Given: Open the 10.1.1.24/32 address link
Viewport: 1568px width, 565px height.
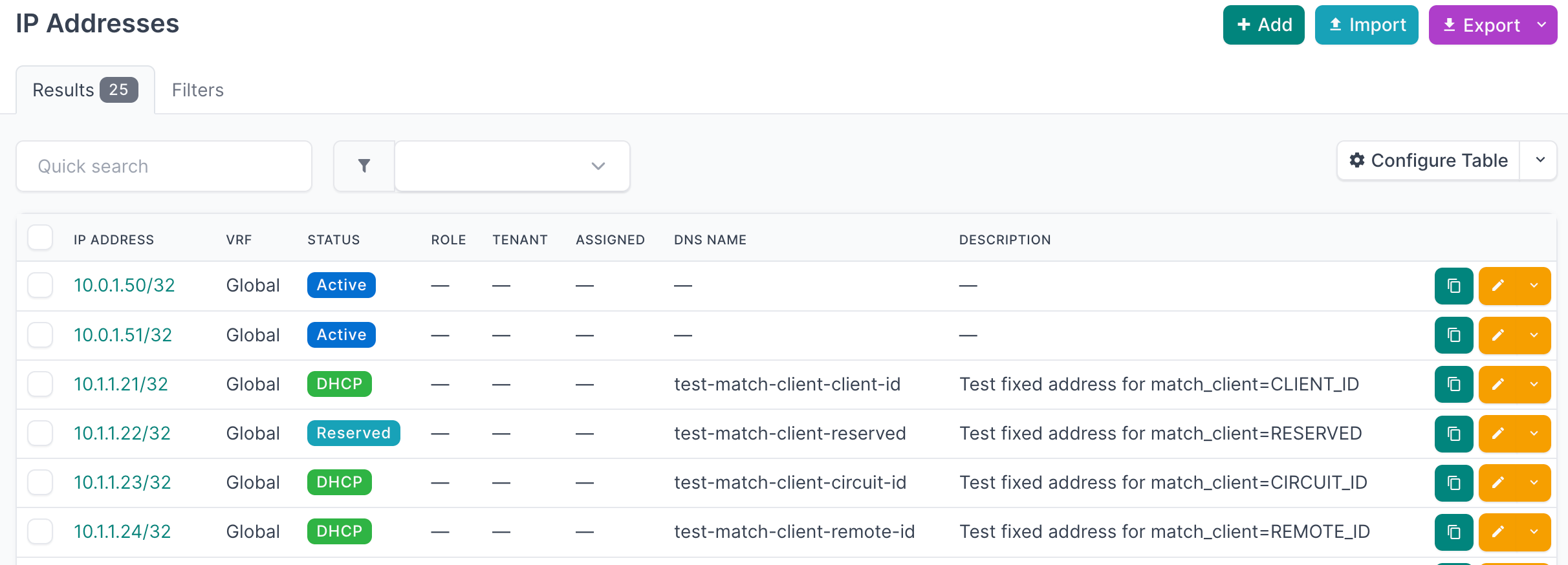Looking at the screenshot, I should [x=122, y=531].
